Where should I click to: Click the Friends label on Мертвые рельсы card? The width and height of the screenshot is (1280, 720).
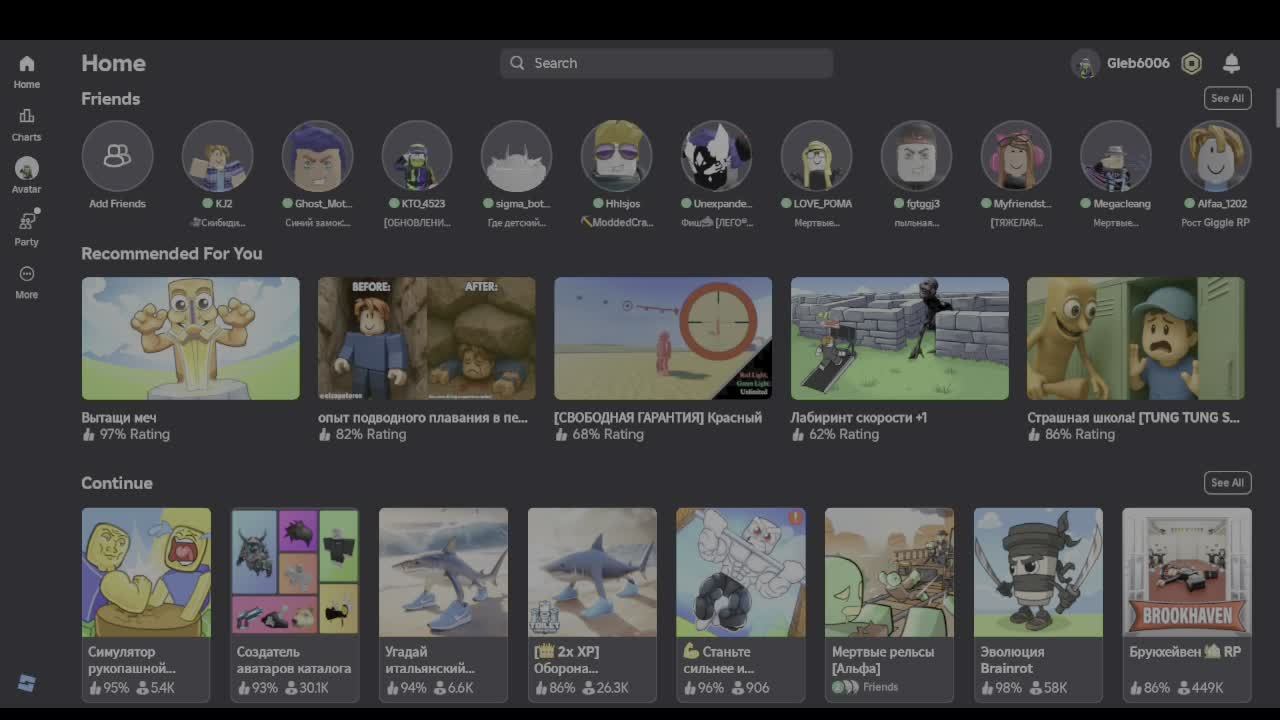click(880, 688)
